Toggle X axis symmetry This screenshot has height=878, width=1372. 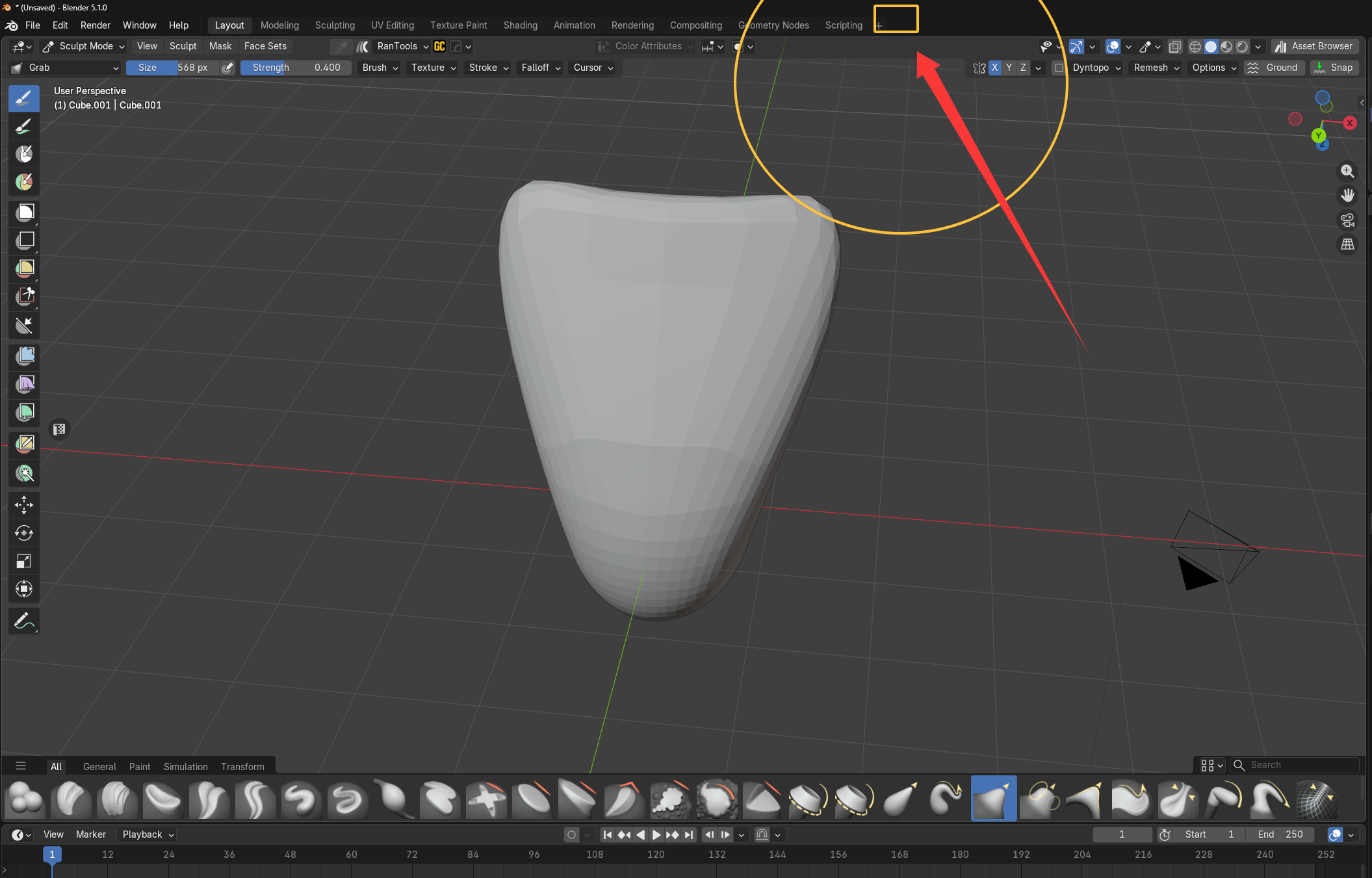(994, 68)
